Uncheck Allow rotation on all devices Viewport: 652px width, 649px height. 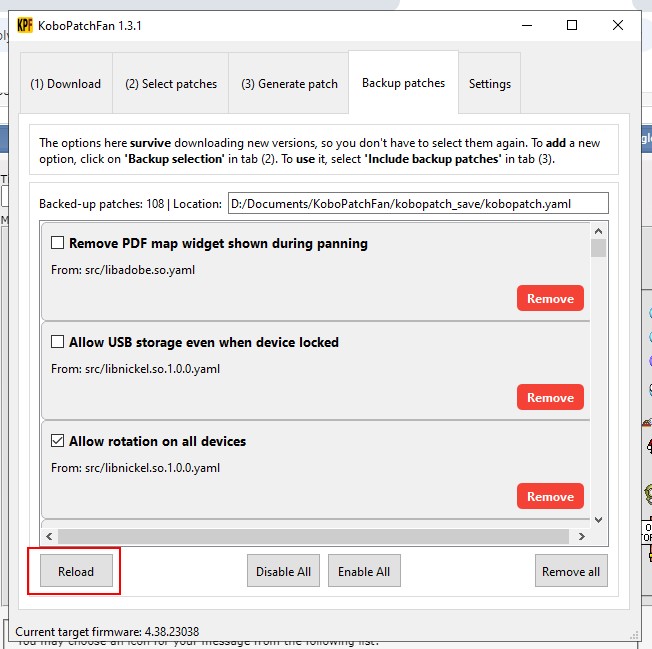coord(57,441)
